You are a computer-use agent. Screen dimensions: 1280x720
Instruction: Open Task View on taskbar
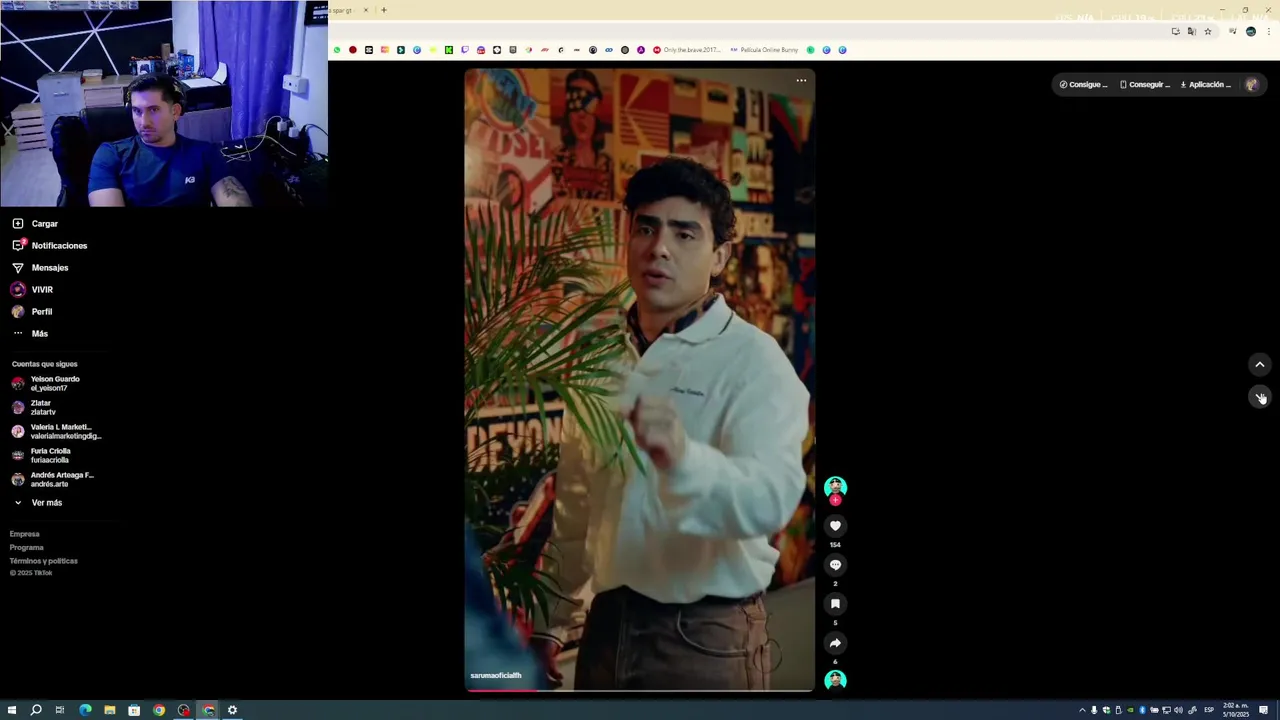[60, 710]
